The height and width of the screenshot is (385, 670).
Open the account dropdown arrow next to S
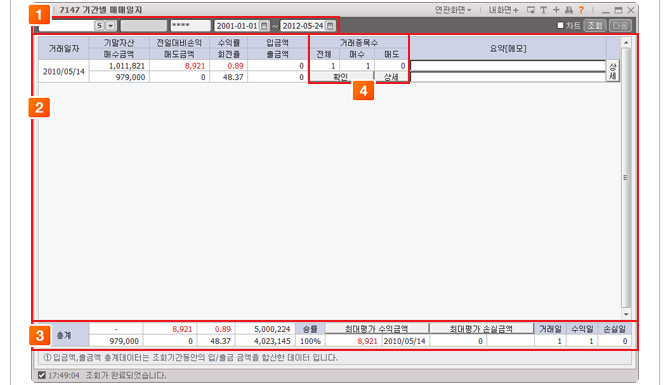pos(111,26)
